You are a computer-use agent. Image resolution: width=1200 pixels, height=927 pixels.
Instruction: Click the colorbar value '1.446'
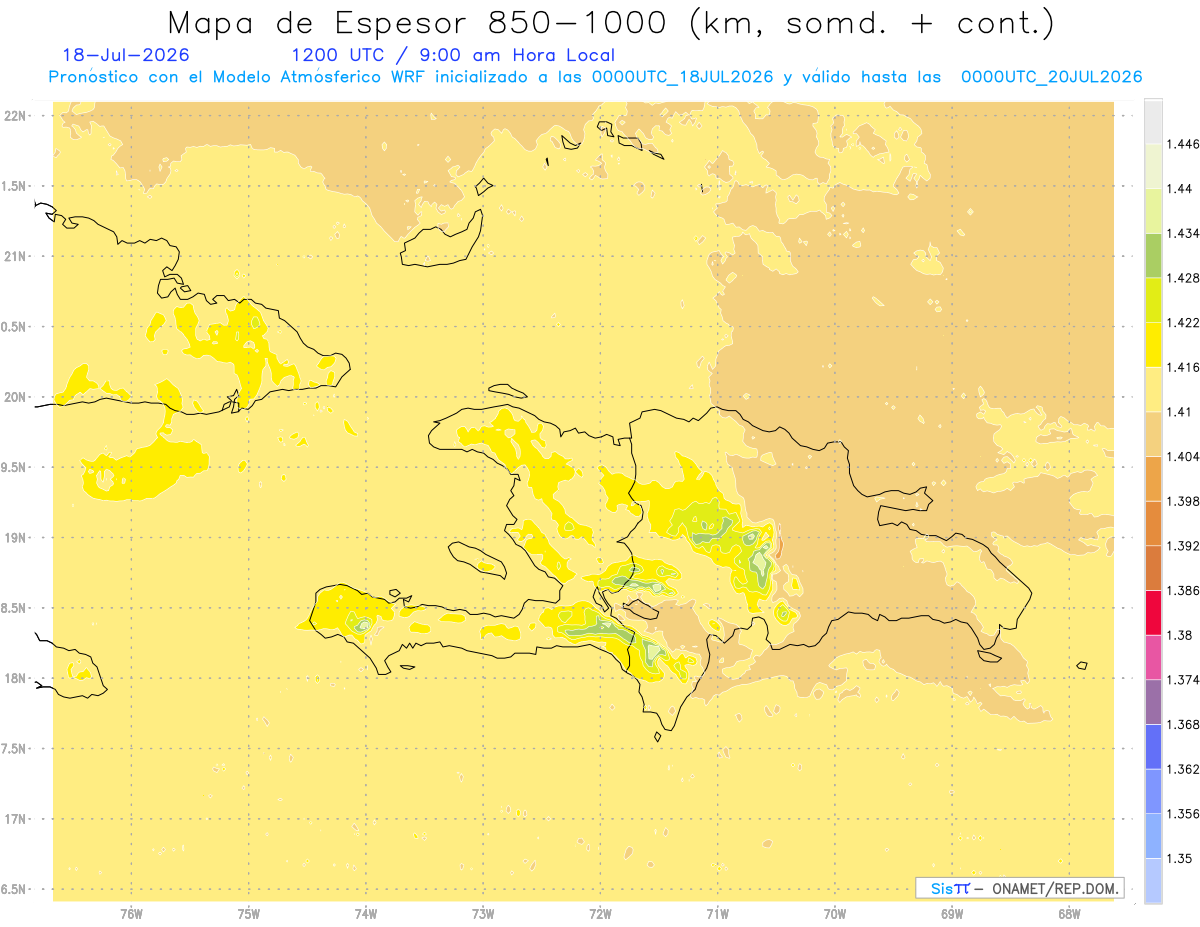(x=1182, y=144)
